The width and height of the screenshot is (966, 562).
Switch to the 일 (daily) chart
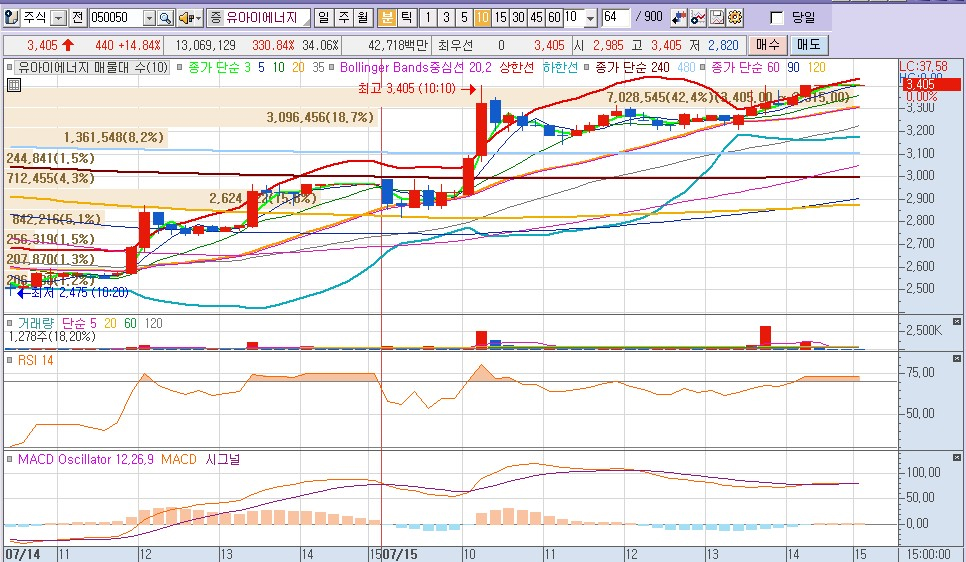coord(324,18)
